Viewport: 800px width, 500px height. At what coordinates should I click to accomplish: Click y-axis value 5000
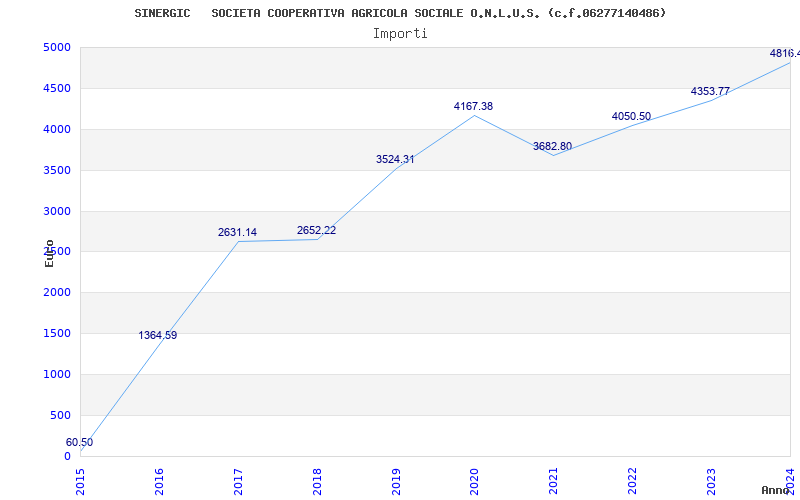57,47
